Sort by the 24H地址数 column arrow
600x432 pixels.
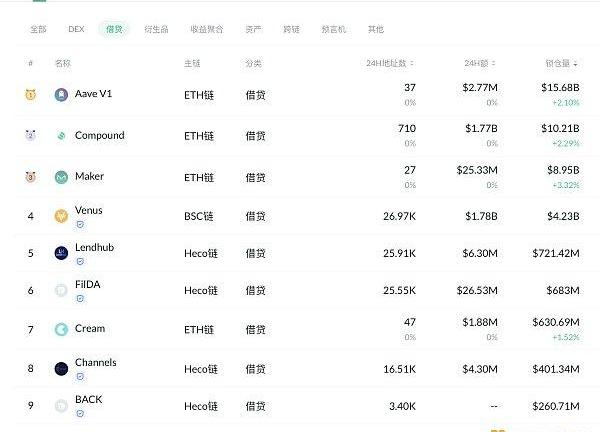[x=413, y=64]
